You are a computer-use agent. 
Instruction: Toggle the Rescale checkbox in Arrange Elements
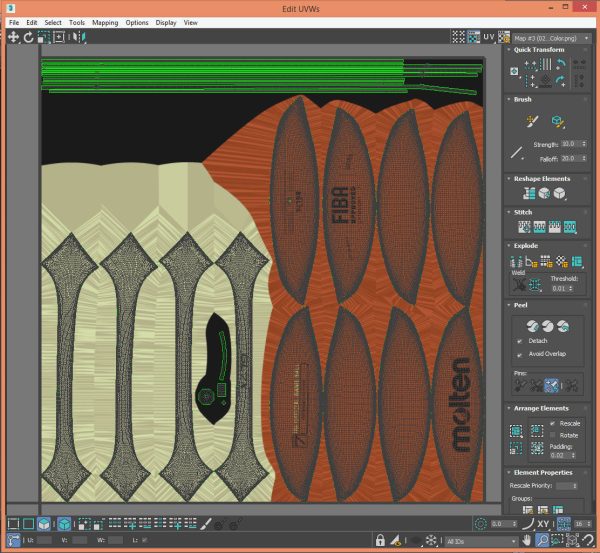(552, 424)
